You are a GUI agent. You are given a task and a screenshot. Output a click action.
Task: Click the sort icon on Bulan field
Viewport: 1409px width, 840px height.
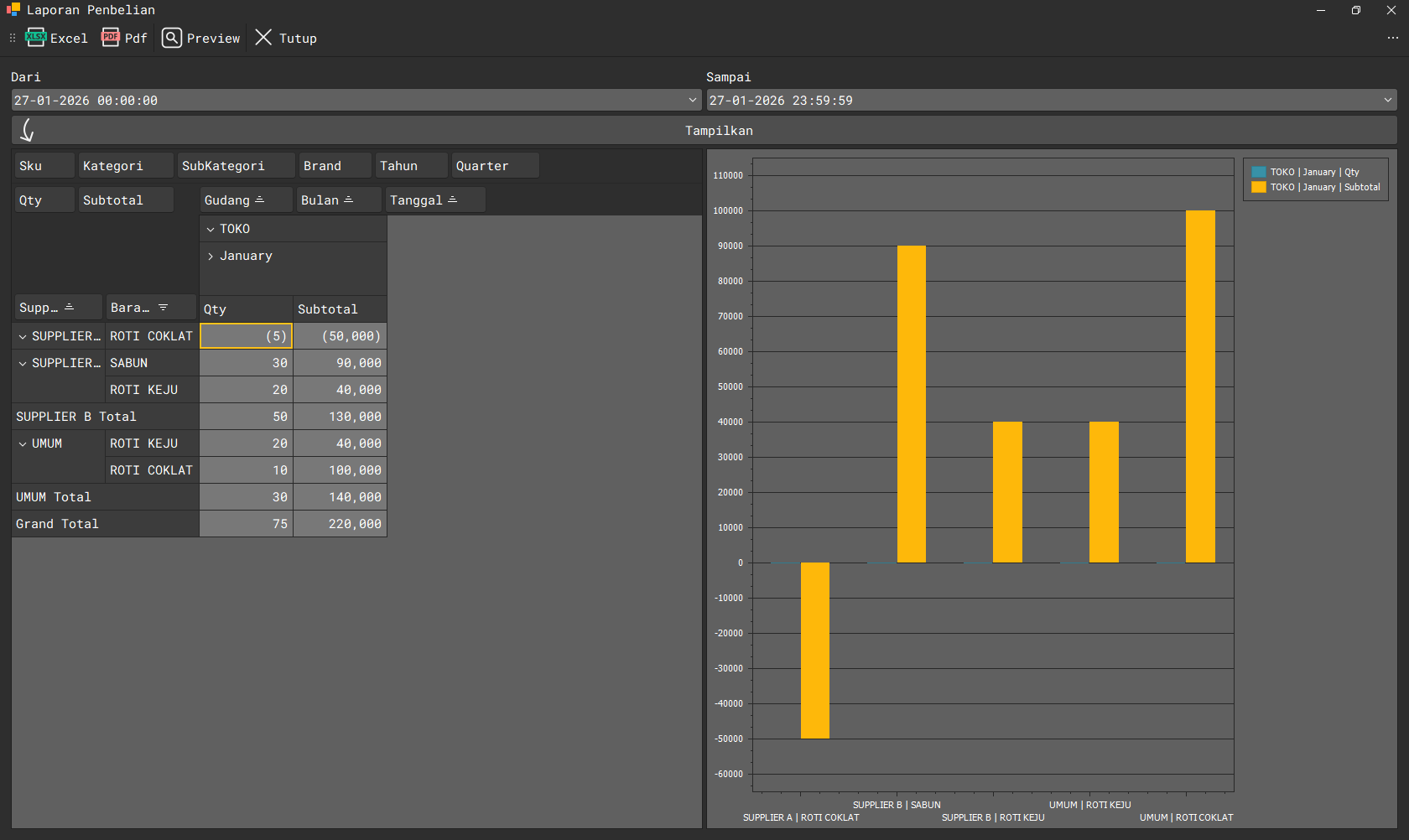pos(349,200)
